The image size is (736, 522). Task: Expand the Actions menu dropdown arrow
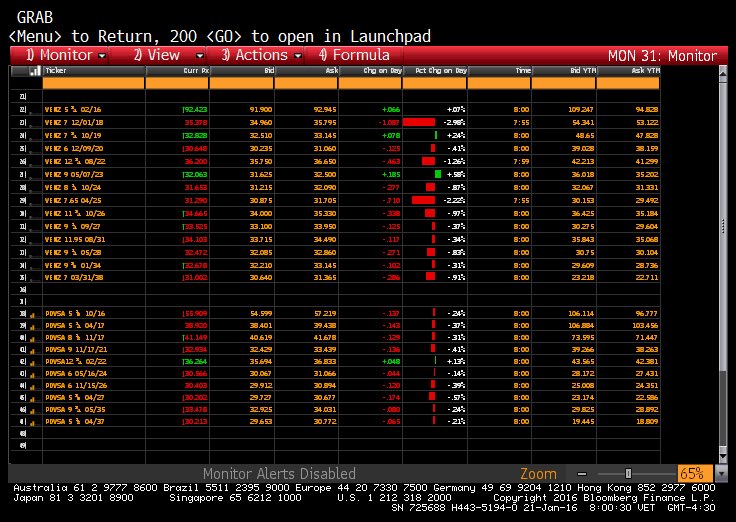[x=298, y=56]
